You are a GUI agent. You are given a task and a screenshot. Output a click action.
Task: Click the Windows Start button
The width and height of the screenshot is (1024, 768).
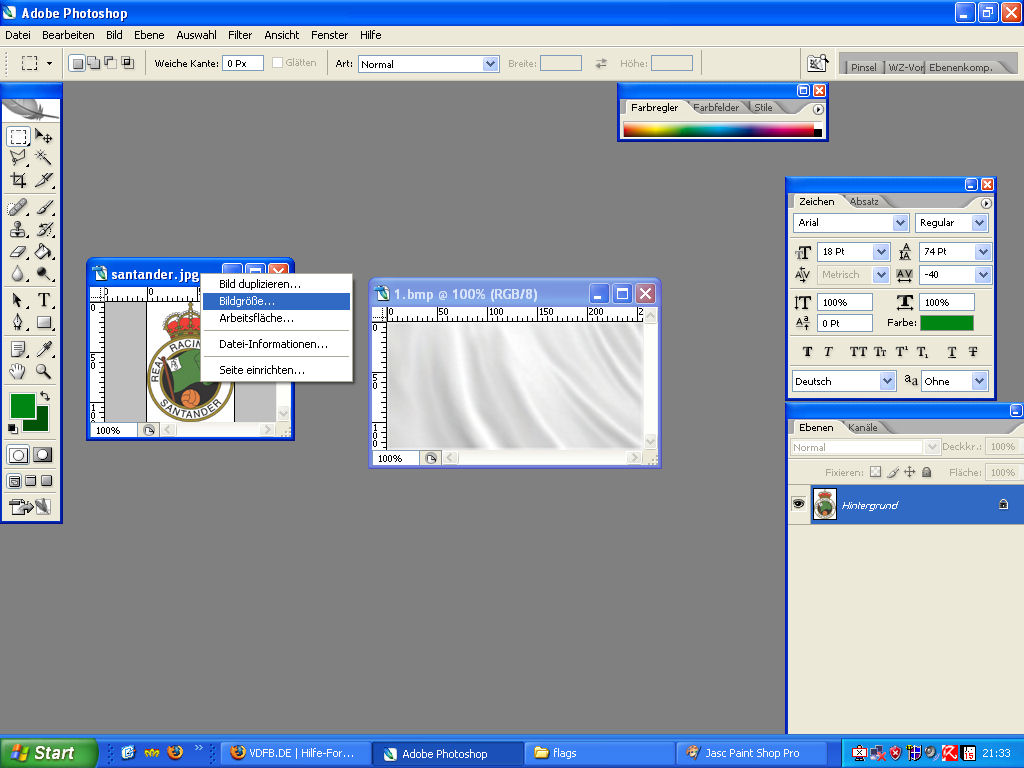pyautogui.click(x=49, y=753)
